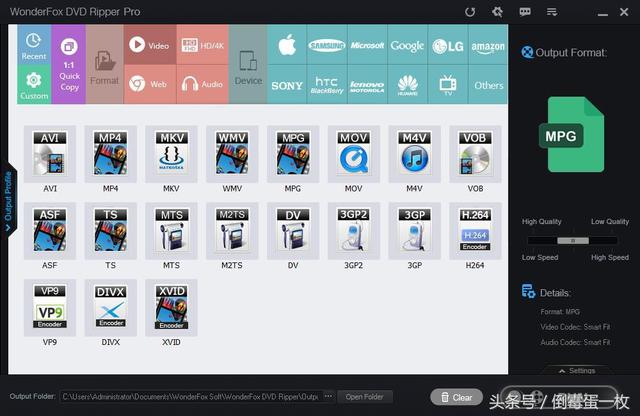Adjust the quality versus speed slider
The height and width of the screenshot is (416, 640).
tap(572, 240)
